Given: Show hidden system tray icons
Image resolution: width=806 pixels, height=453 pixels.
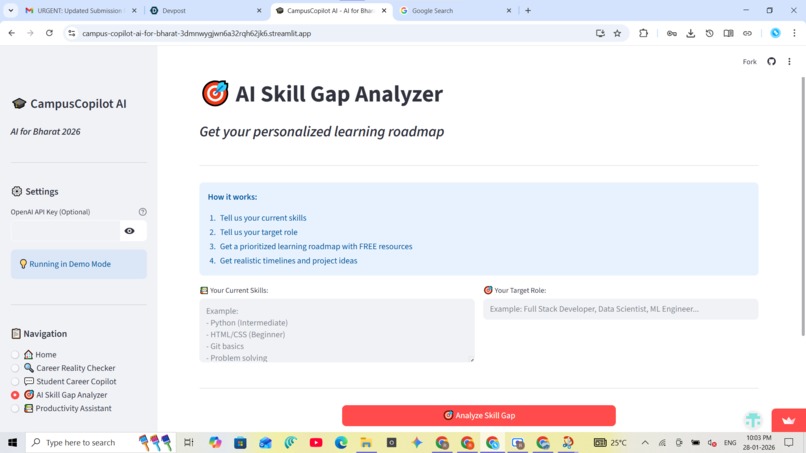Looking at the screenshot, I should (645, 442).
